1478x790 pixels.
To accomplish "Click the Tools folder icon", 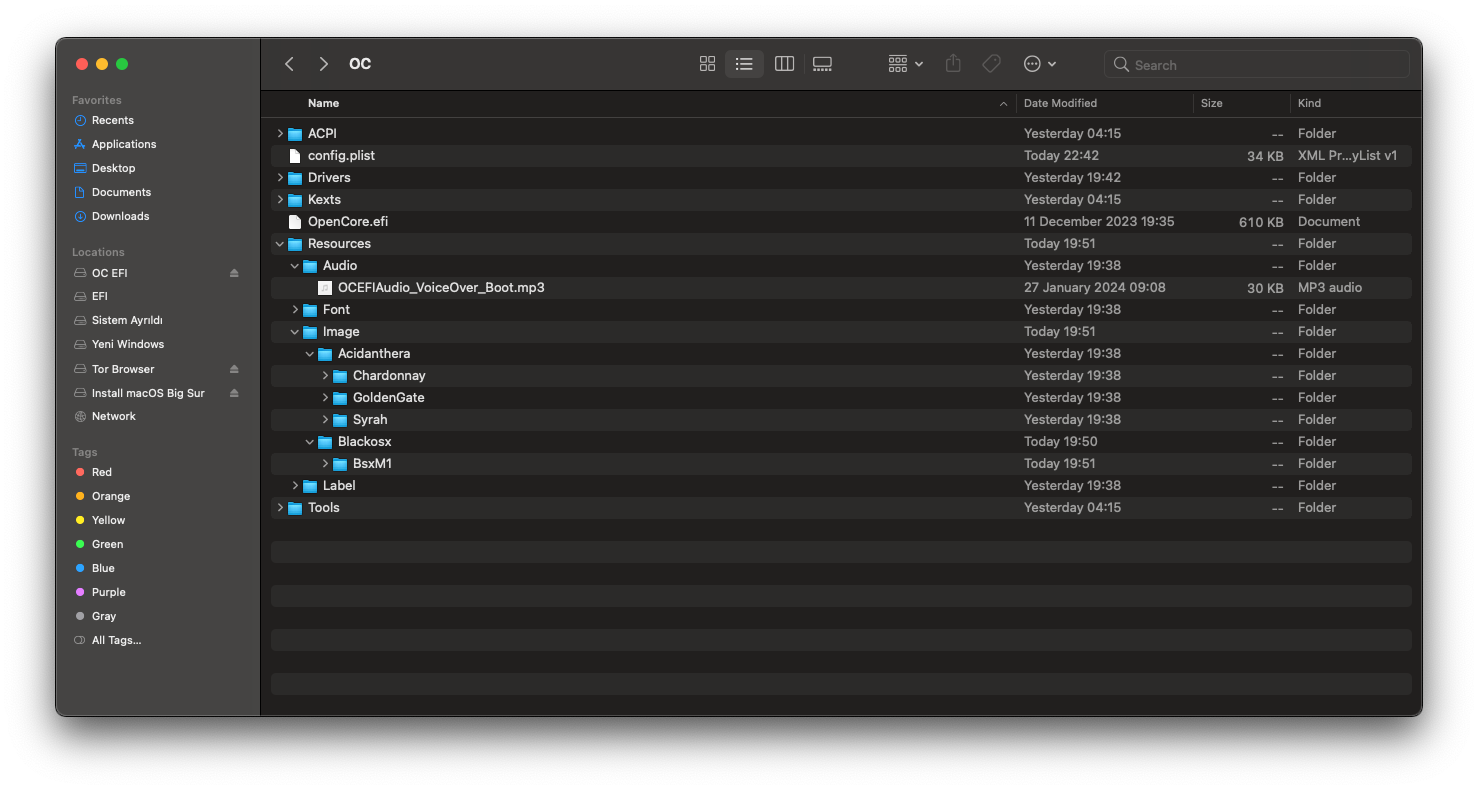I will (x=295, y=508).
